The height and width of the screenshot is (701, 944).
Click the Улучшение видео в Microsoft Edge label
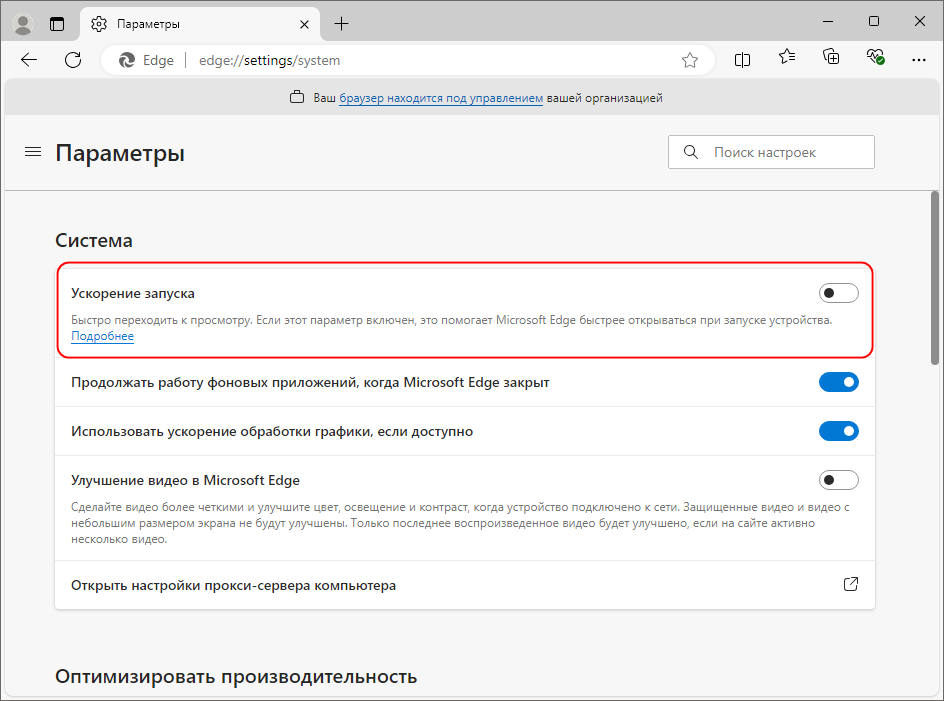(185, 480)
